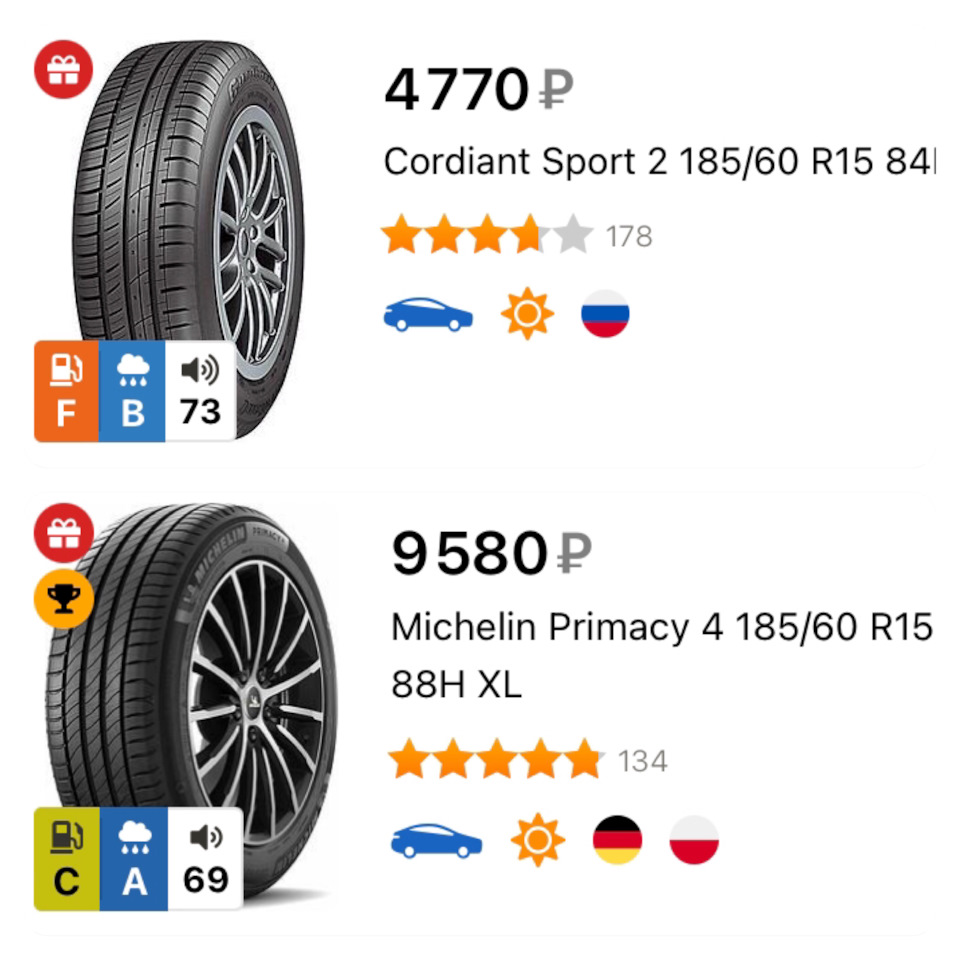The height and width of the screenshot is (960, 960).
Task: Click Michelin wet grip A label
Action: point(133,858)
